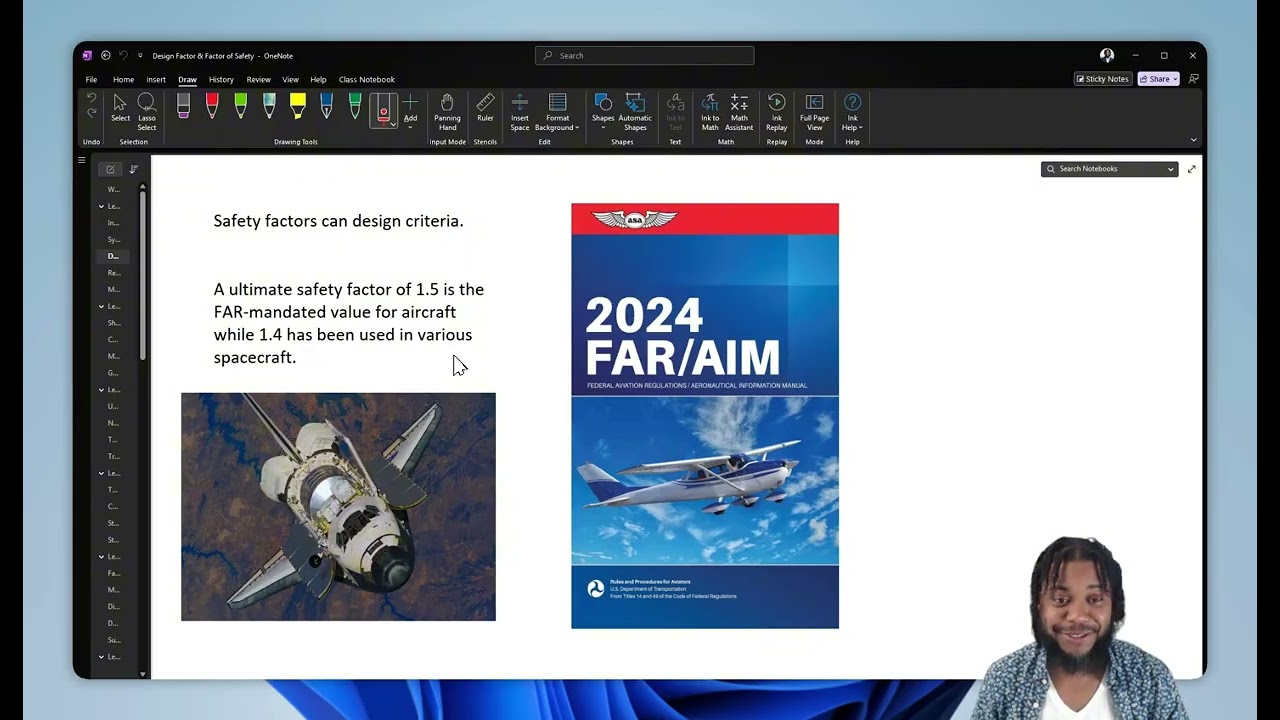Switch to Full Page View

click(x=814, y=111)
